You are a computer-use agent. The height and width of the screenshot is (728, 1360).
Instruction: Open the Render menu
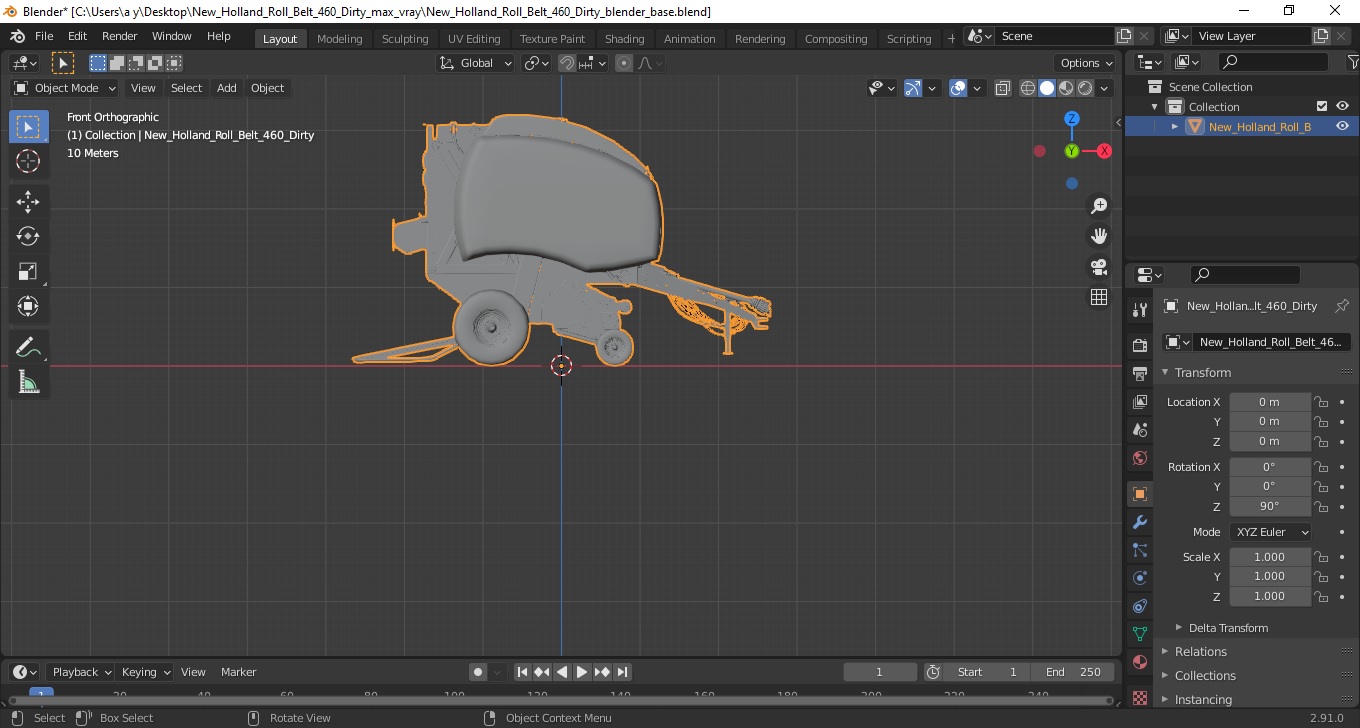tap(119, 36)
